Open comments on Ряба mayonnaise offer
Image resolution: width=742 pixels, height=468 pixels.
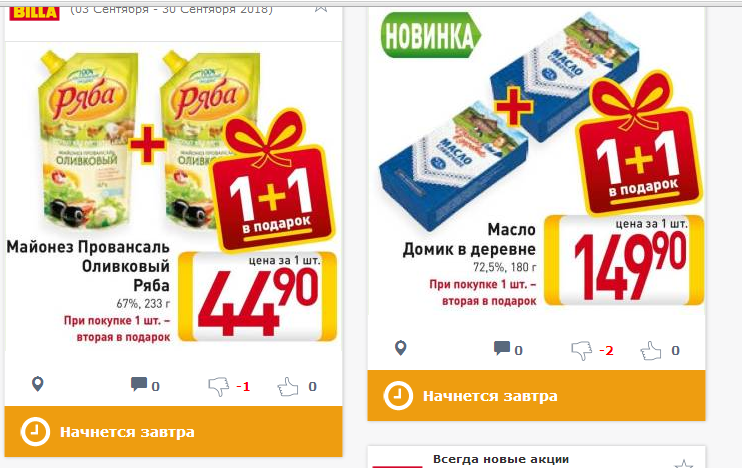139,384
